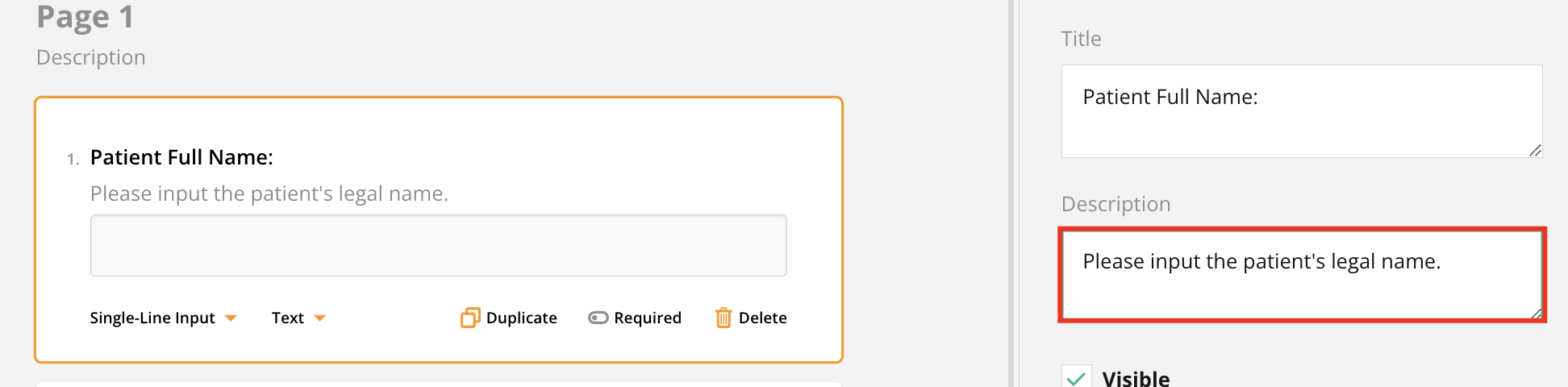Toggle the Required switch icon
This screenshot has height=387, width=1568.
click(598, 318)
